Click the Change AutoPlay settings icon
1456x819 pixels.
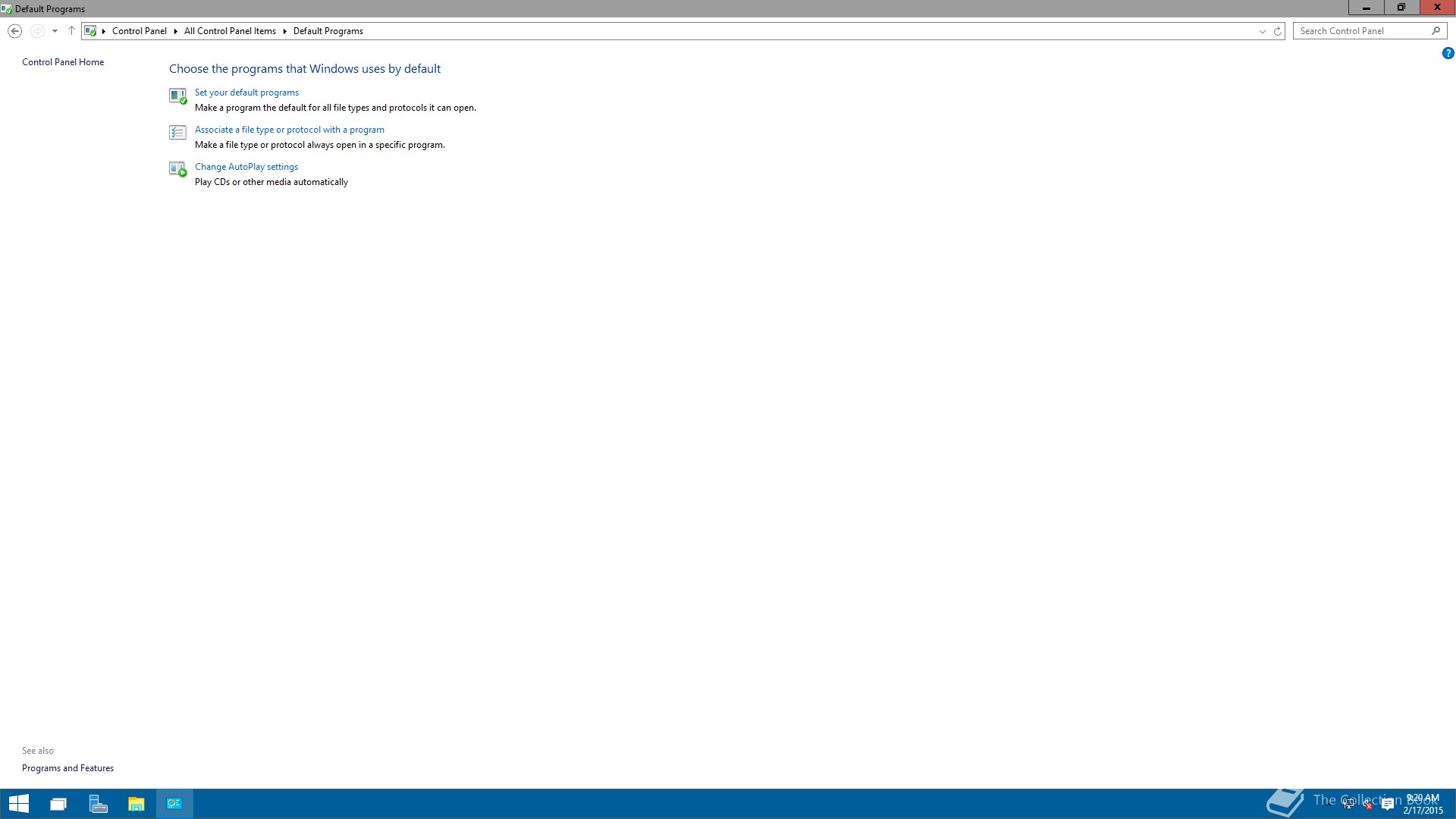[177, 170]
